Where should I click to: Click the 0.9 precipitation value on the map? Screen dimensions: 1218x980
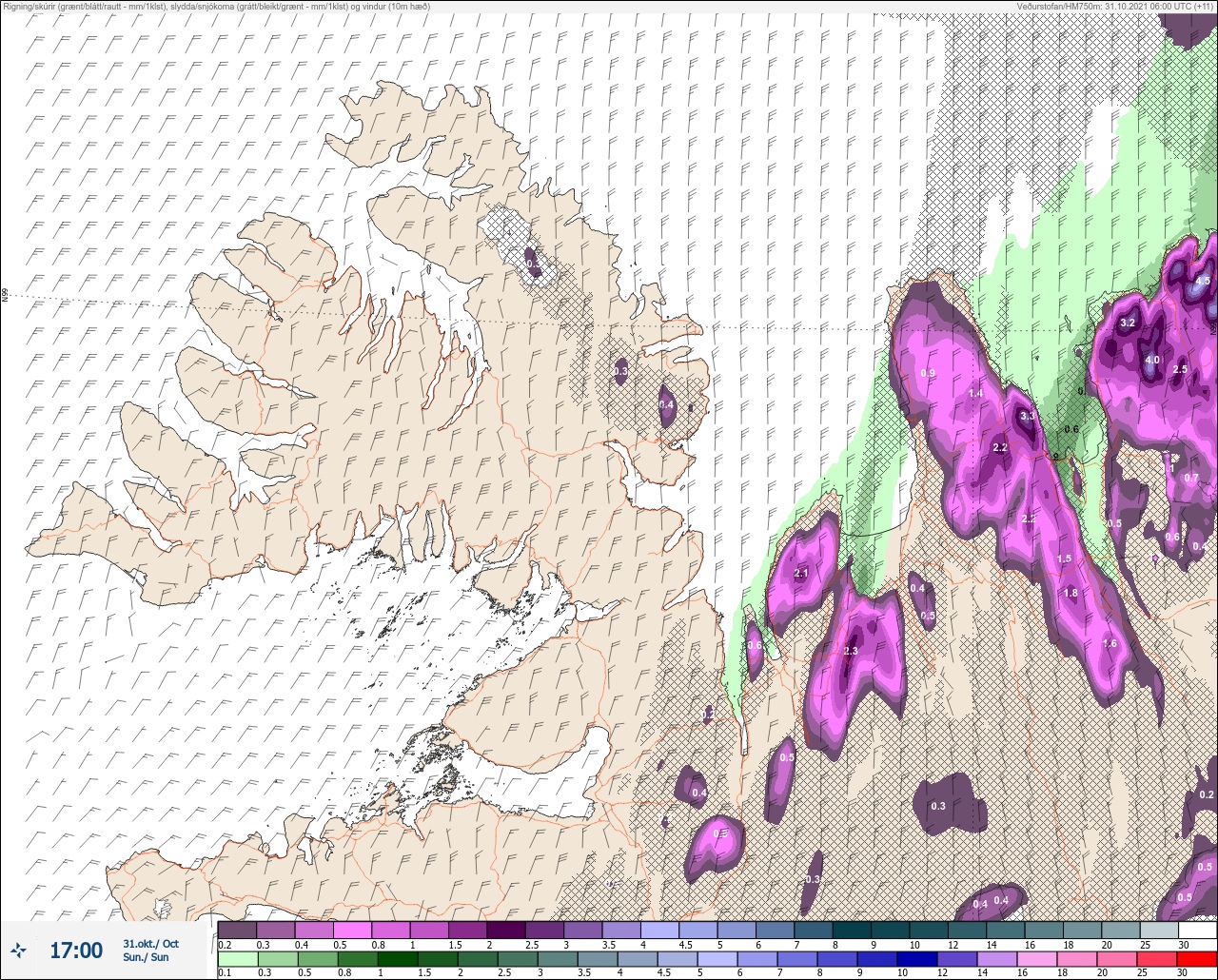928,373
